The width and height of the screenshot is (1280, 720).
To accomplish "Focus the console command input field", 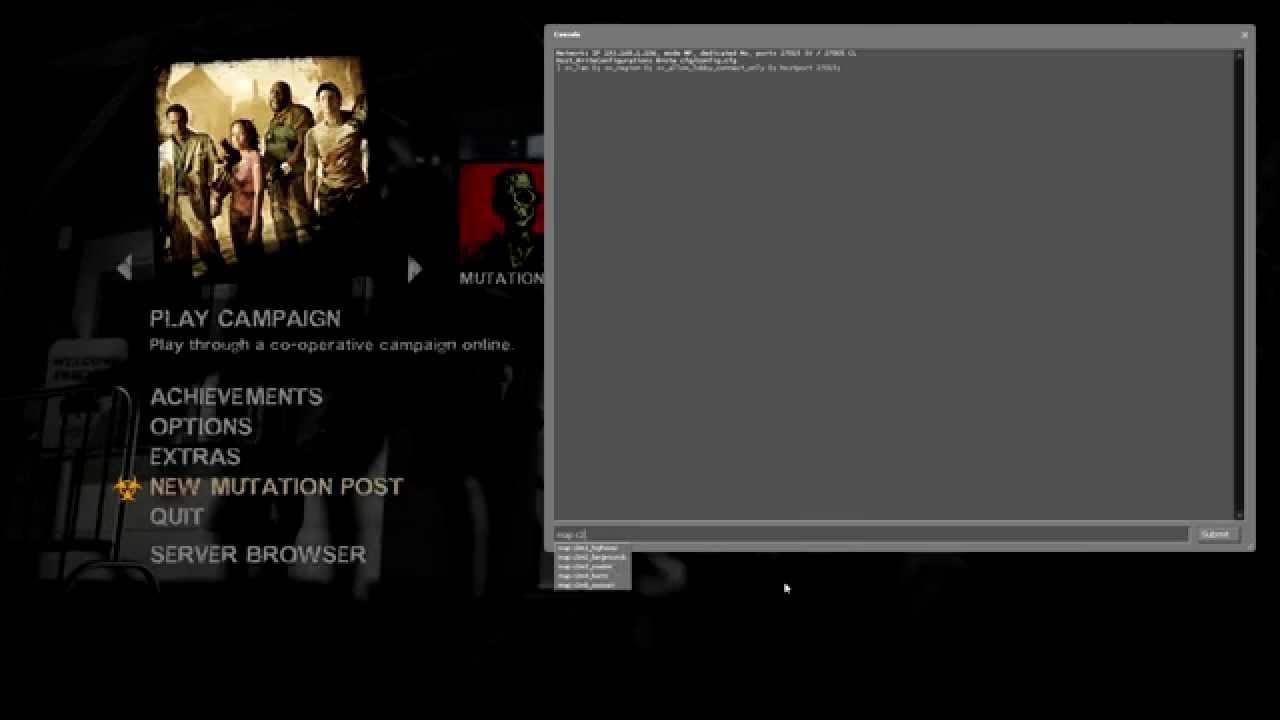I will coord(871,534).
